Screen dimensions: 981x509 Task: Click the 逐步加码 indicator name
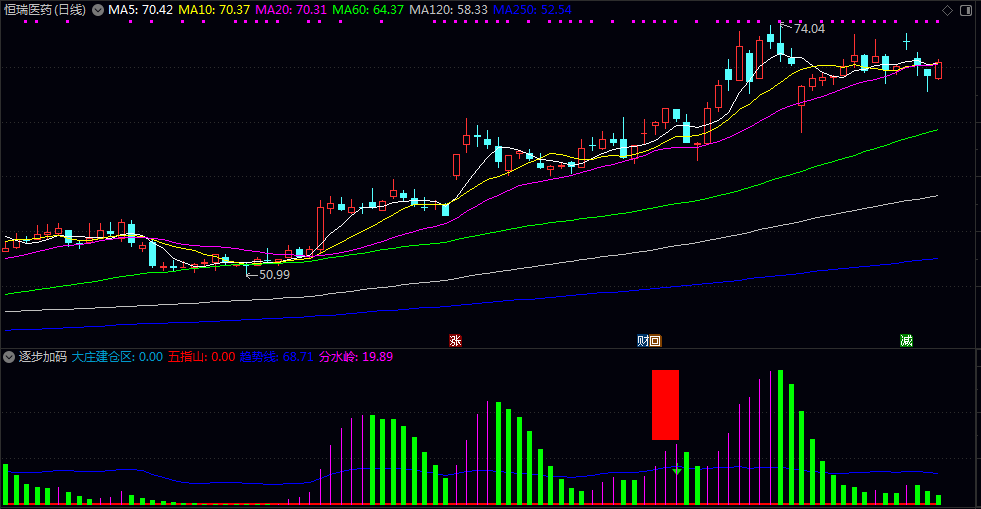[43, 357]
